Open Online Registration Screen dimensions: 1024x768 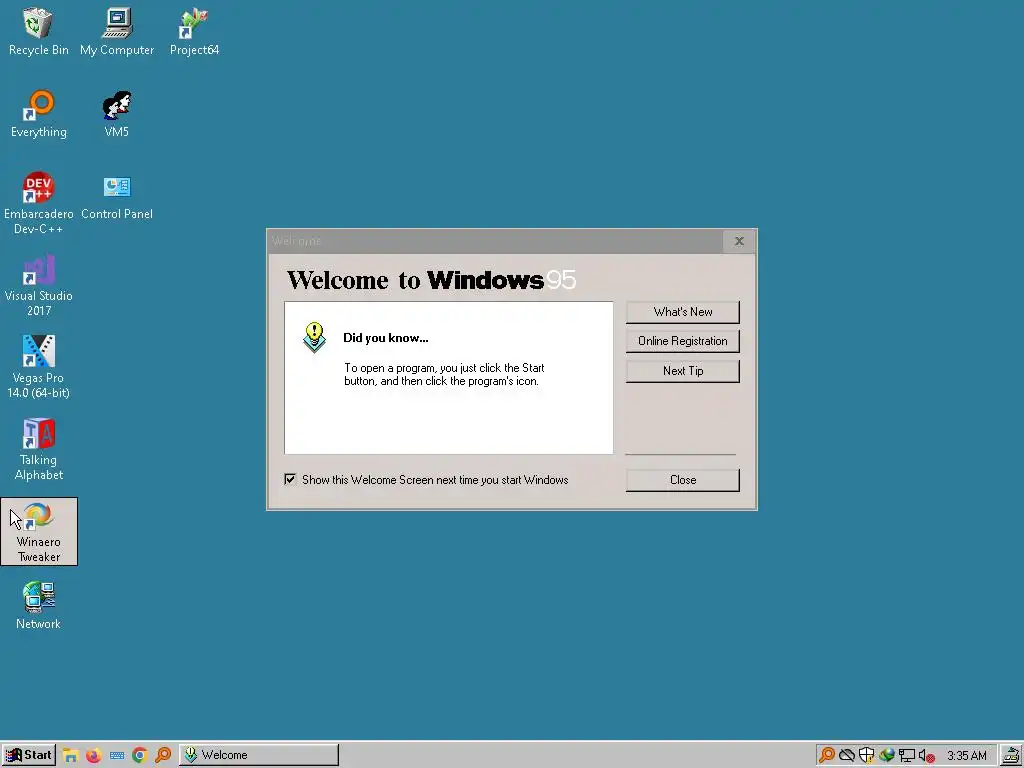coord(682,341)
